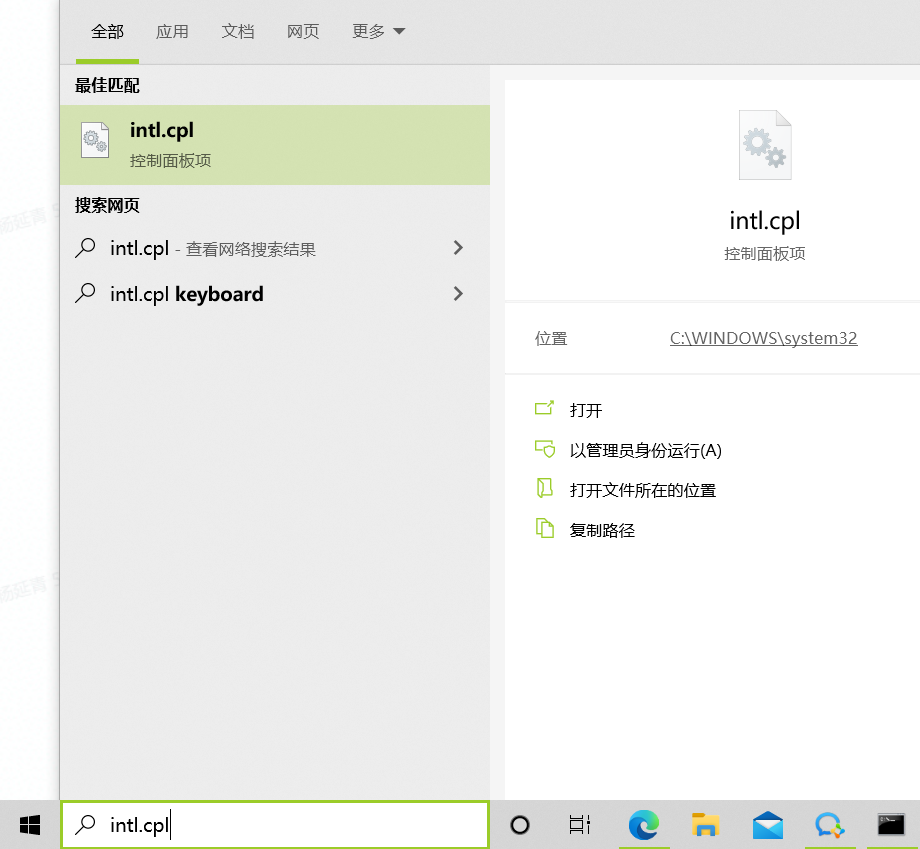
Task: Open Cortana circle icon in taskbar
Action: tap(520, 825)
